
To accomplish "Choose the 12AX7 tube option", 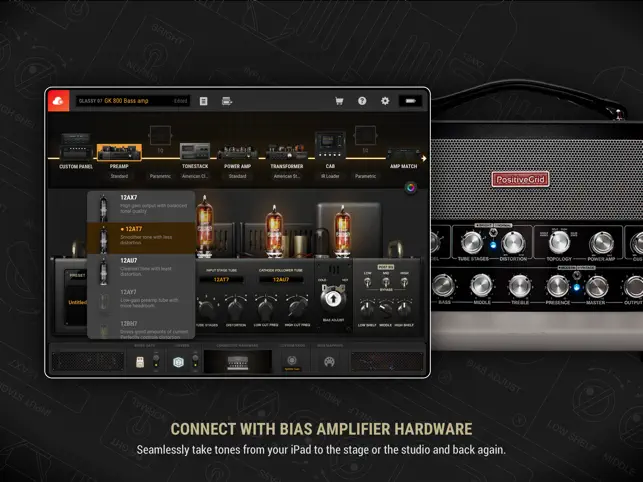I will point(141,206).
